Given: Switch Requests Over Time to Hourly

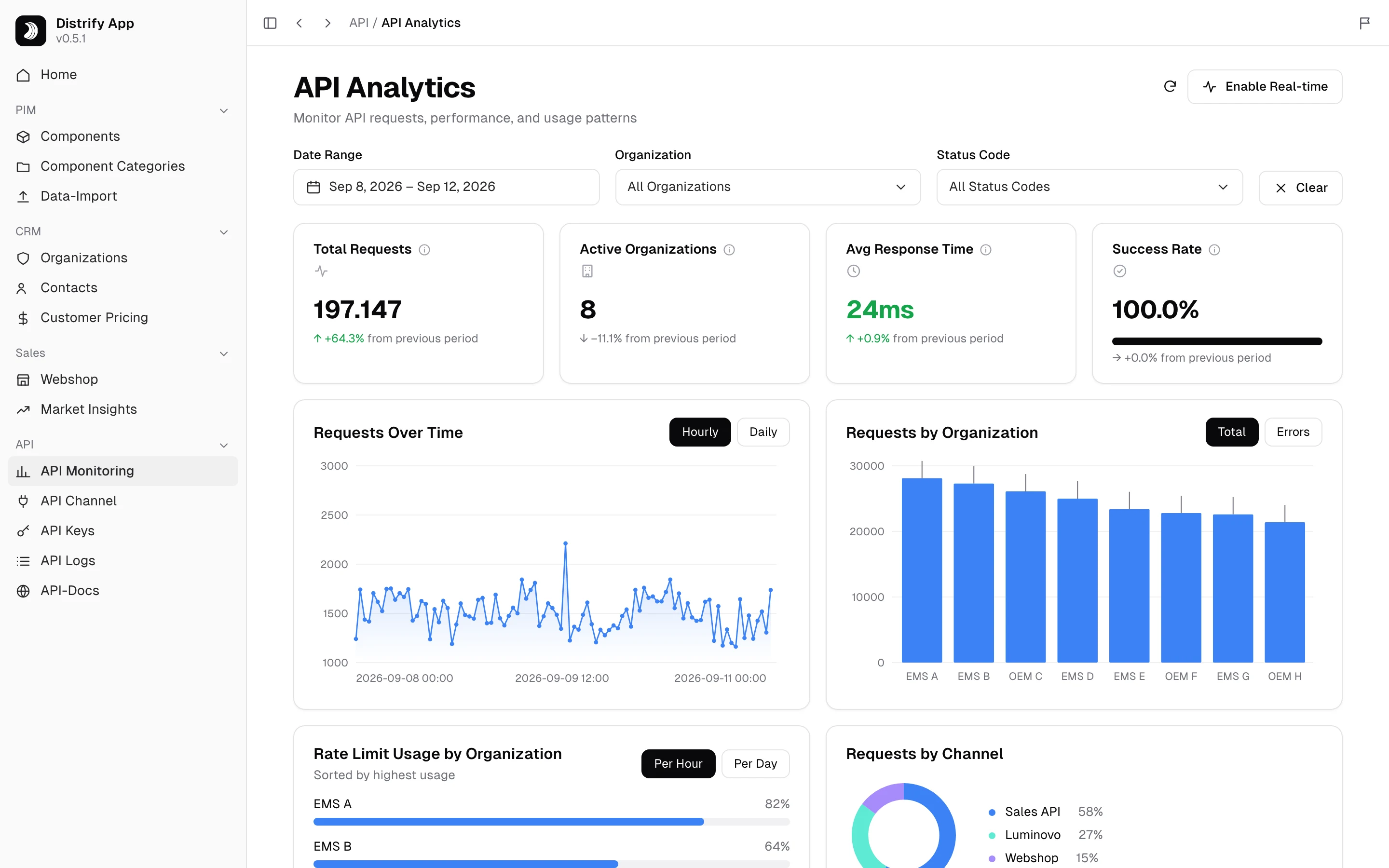Looking at the screenshot, I should coord(700,432).
